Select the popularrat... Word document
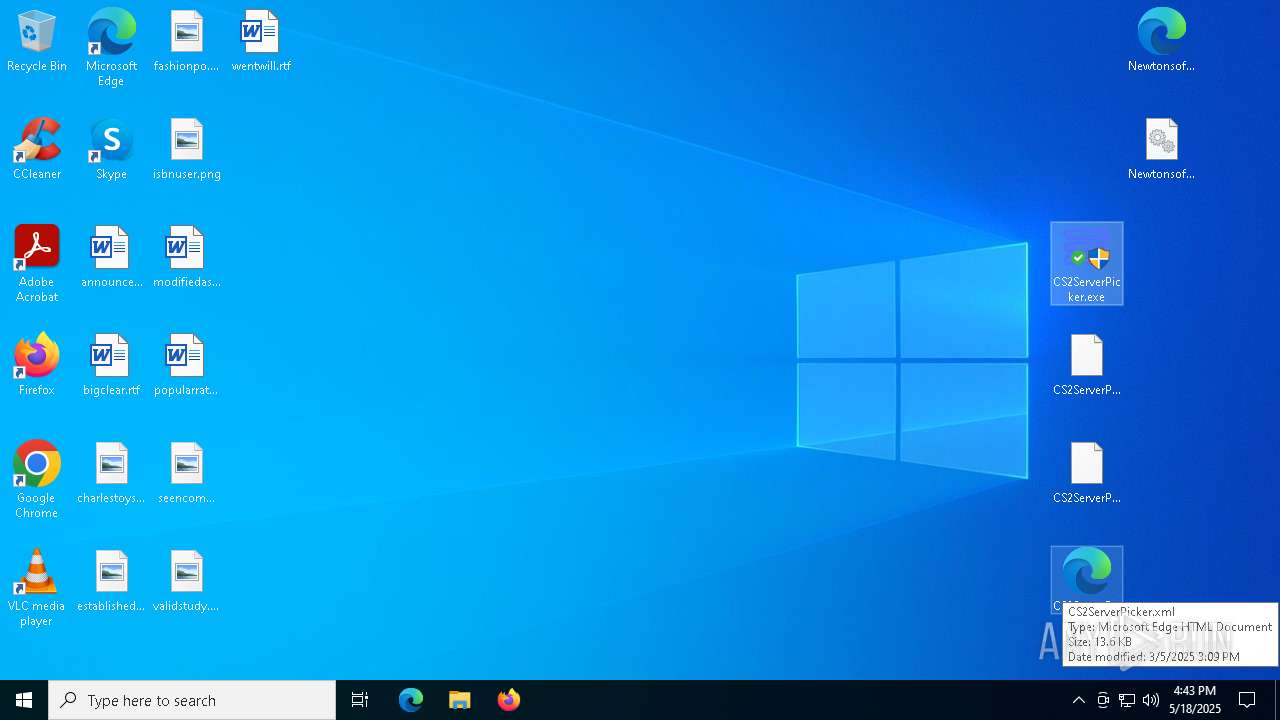Screen dimensions: 1280x720 (x=186, y=366)
